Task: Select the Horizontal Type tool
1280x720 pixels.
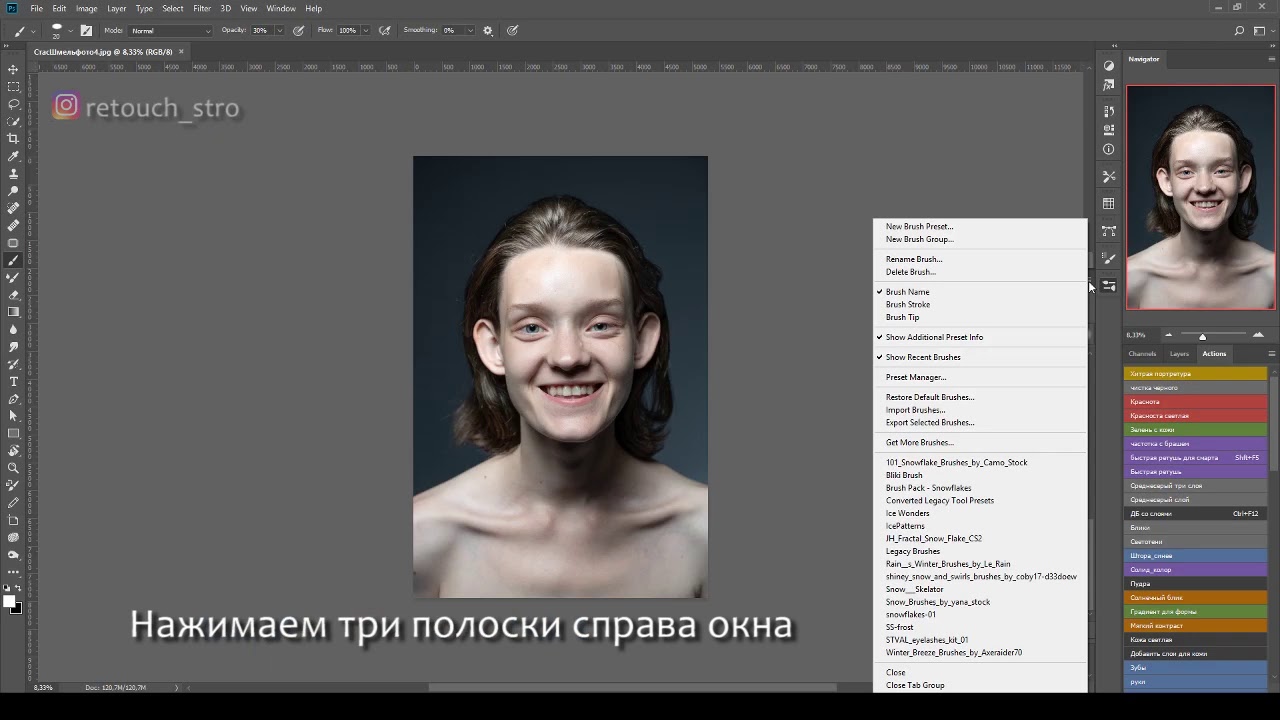Action: tap(13, 381)
